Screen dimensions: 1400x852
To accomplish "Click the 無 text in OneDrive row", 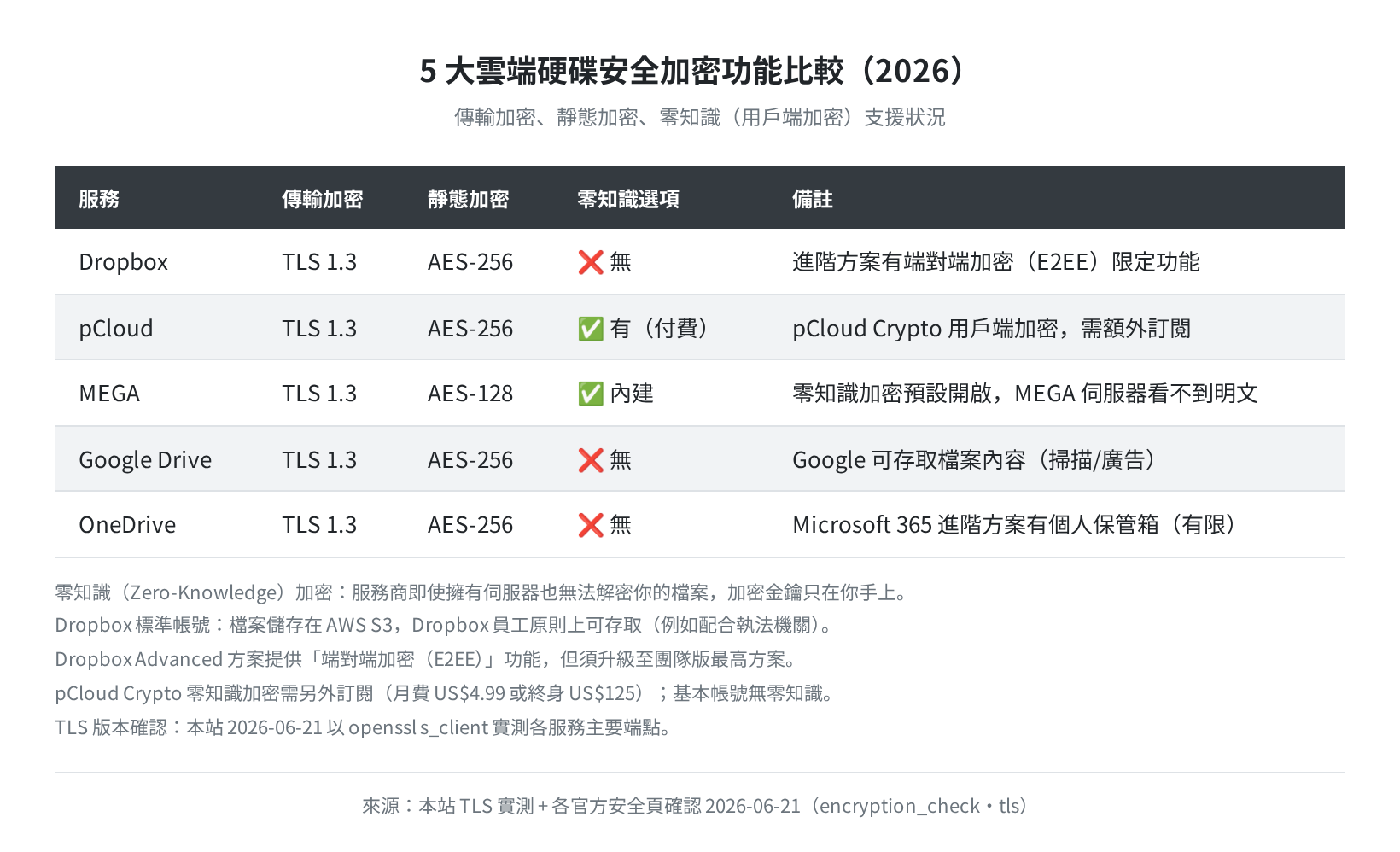I will click(621, 525).
